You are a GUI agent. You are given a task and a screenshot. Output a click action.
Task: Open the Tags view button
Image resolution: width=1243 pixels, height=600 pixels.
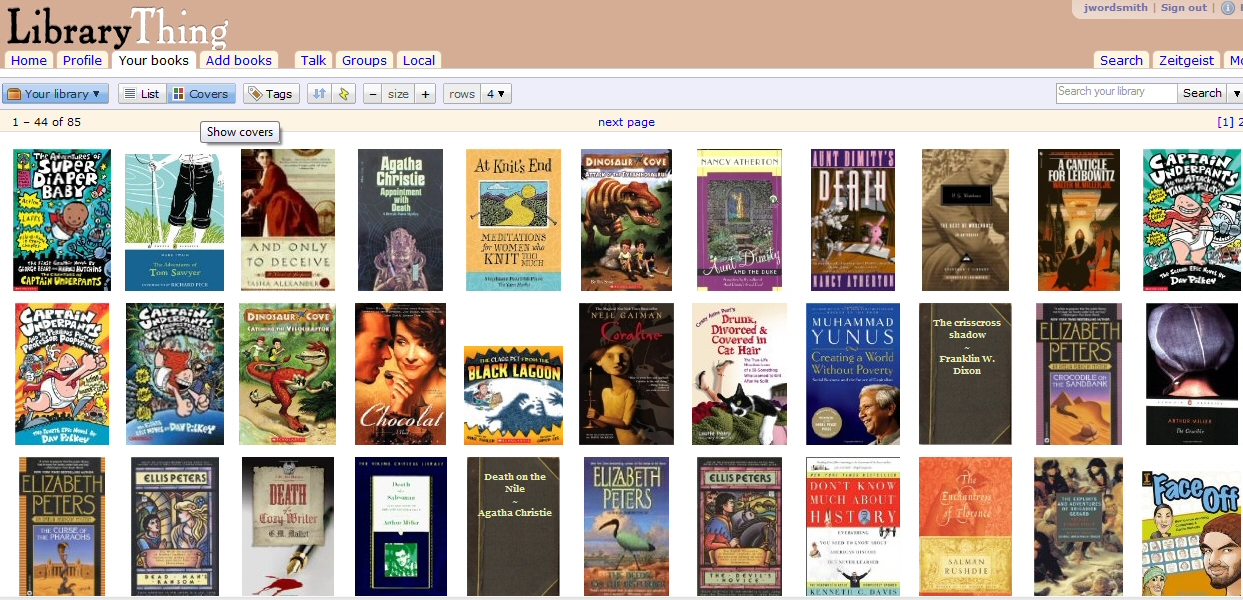[271, 94]
